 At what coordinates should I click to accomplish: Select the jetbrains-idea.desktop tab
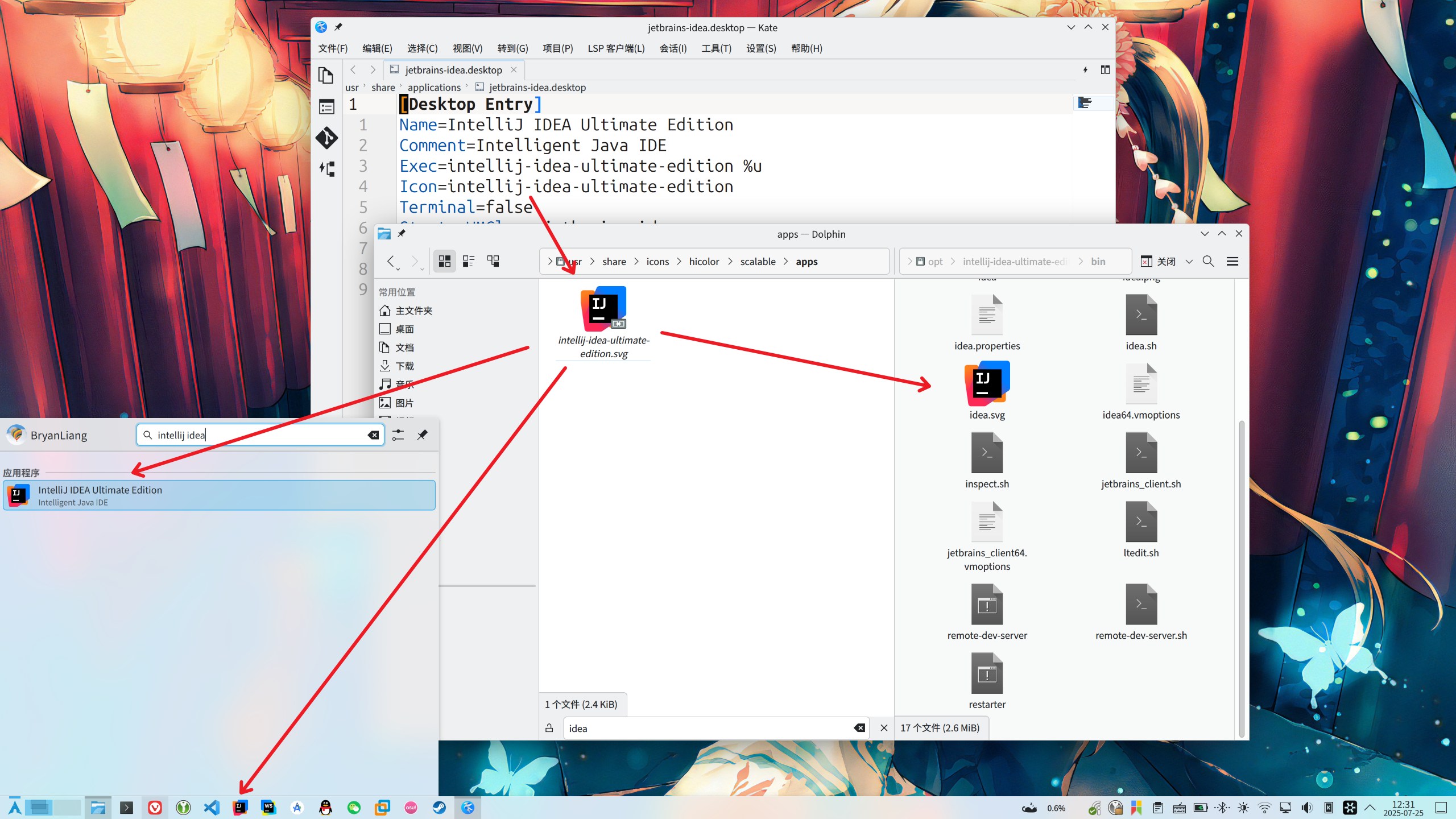coord(453,70)
